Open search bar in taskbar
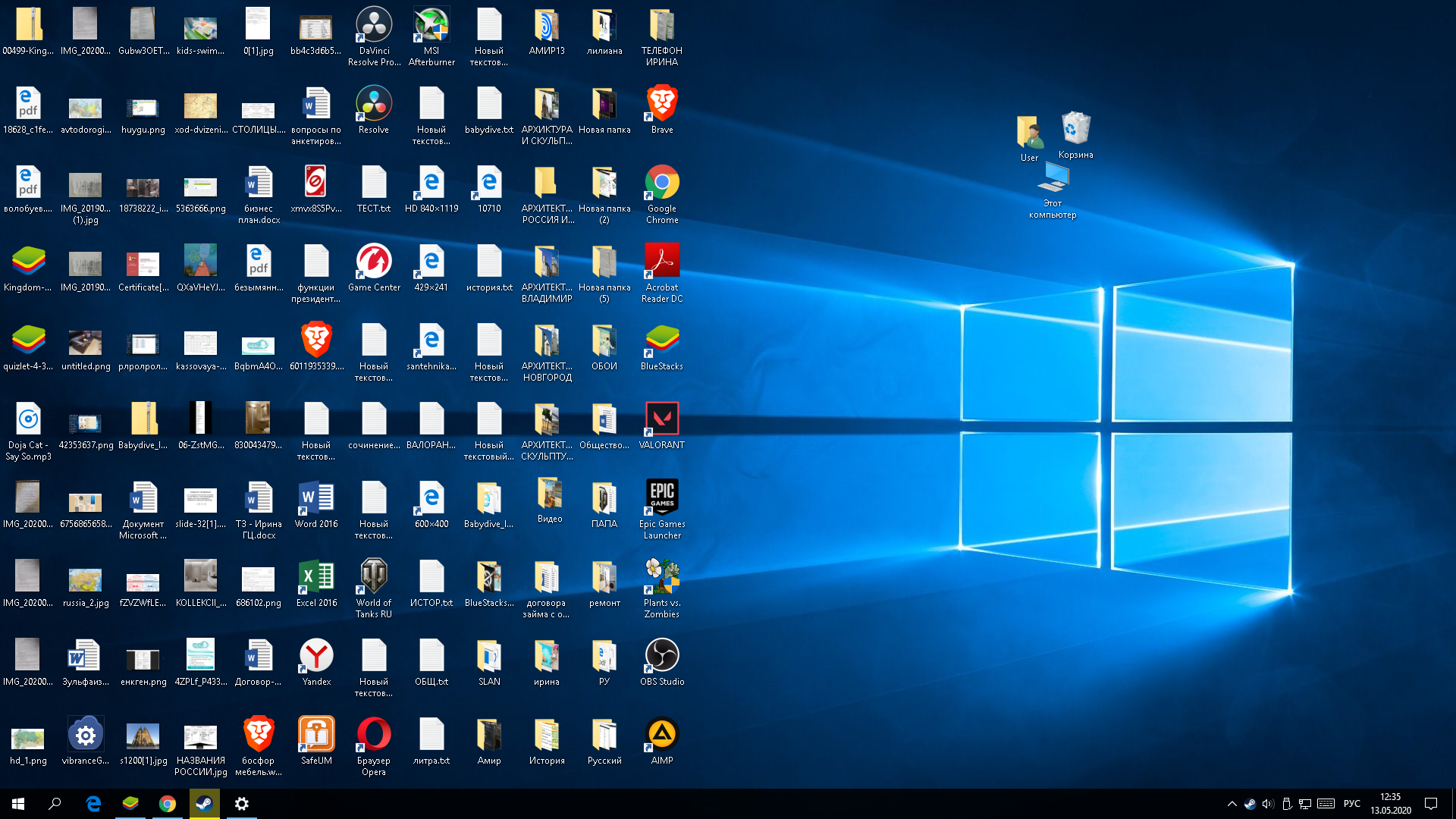This screenshot has width=1456, height=819. point(56,804)
